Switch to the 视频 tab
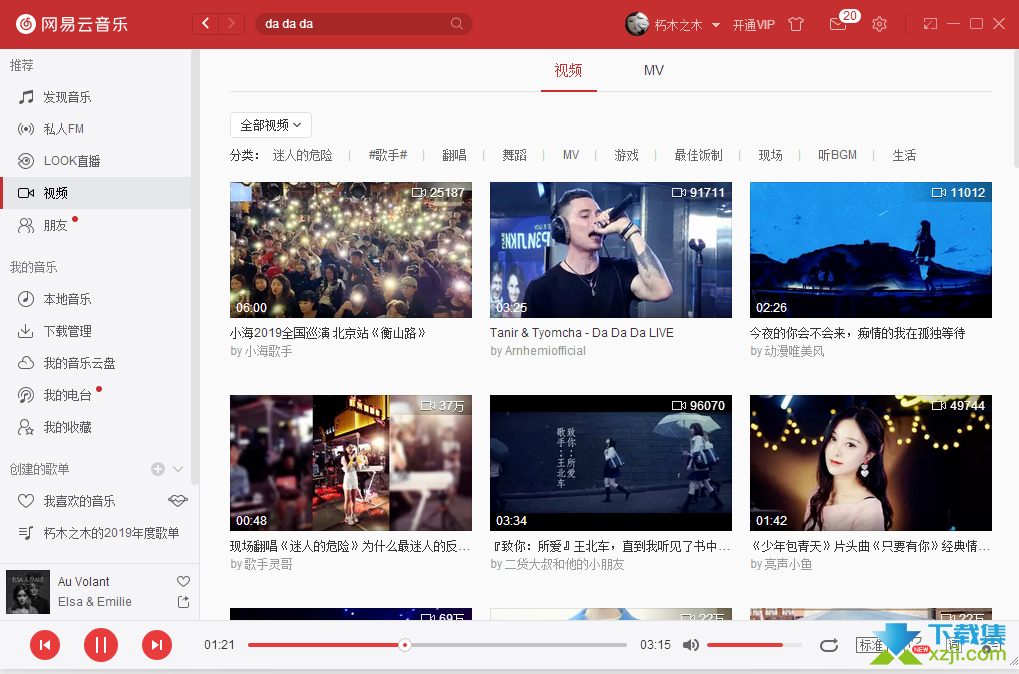Screen dimensions: 1019x674 click(568, 70)
